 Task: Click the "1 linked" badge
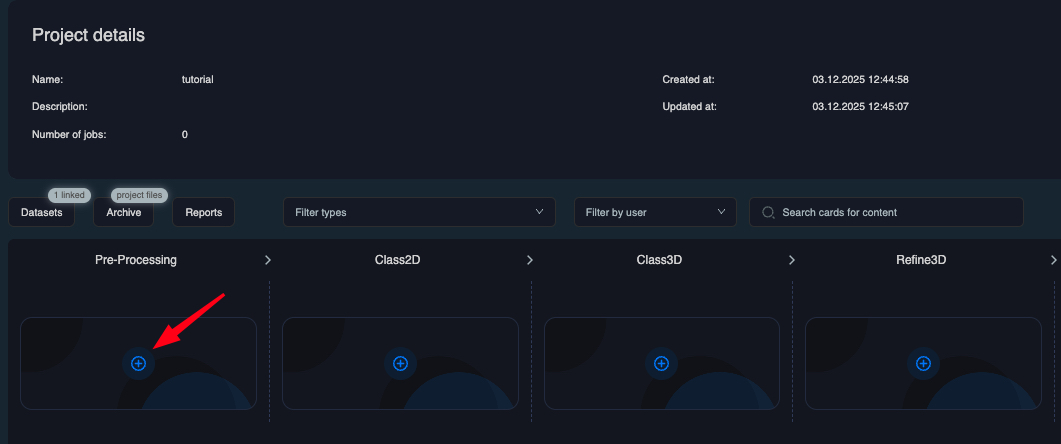click(68, 195)
